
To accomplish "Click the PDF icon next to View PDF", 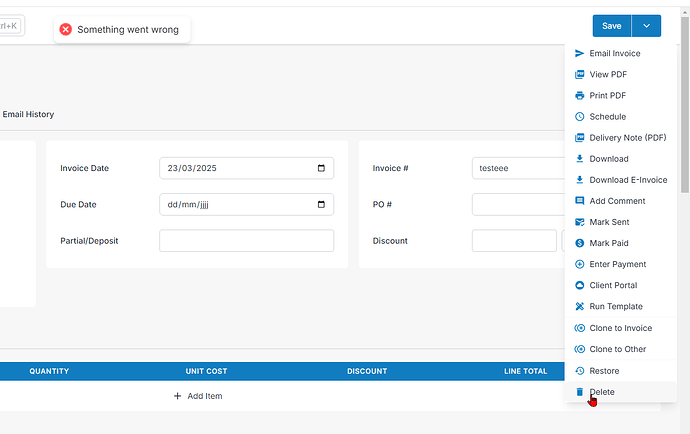I will coord(580,74).
